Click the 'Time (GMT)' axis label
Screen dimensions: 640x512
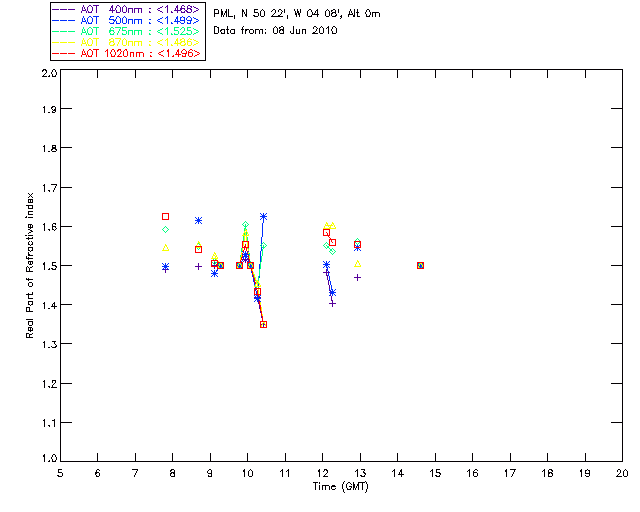(340, 487)
